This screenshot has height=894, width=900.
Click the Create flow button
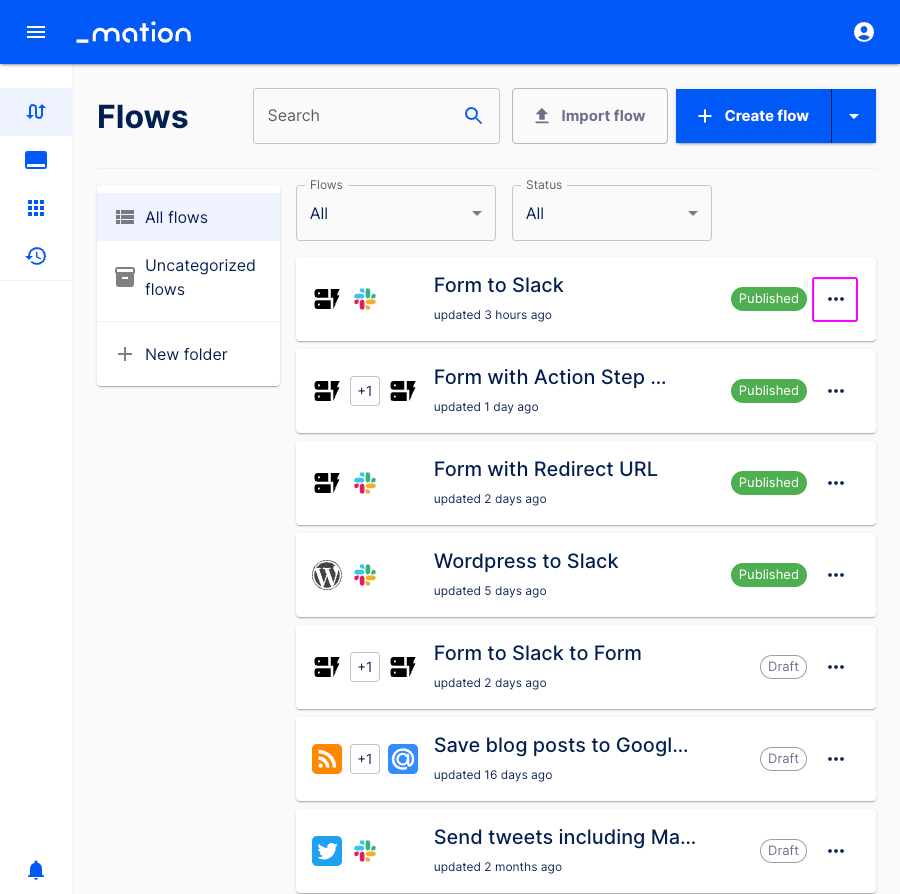pyautogui.click(x=753, y=115)
